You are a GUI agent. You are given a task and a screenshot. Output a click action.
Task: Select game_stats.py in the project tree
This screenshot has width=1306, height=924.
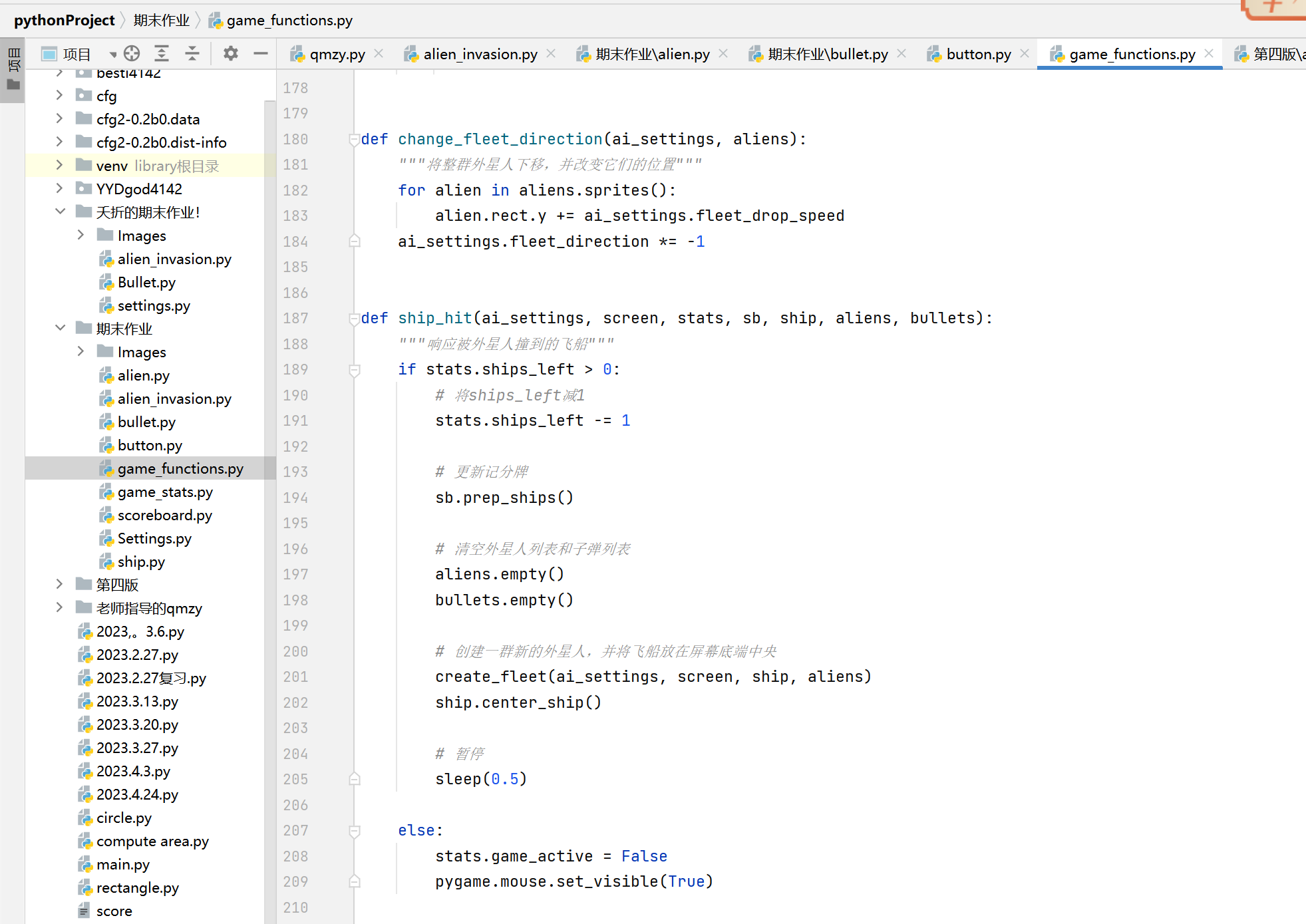coord(165,492)
